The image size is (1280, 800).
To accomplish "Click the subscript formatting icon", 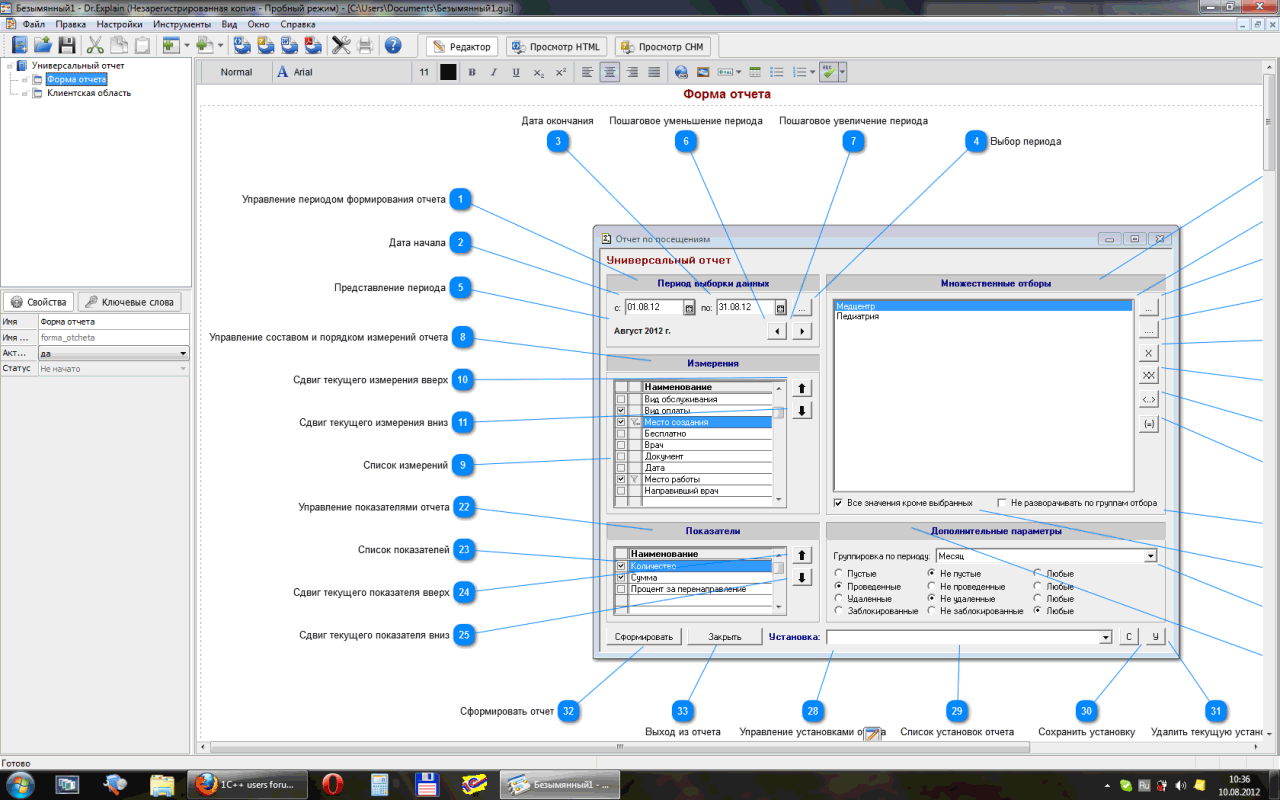I will (539, 72).
